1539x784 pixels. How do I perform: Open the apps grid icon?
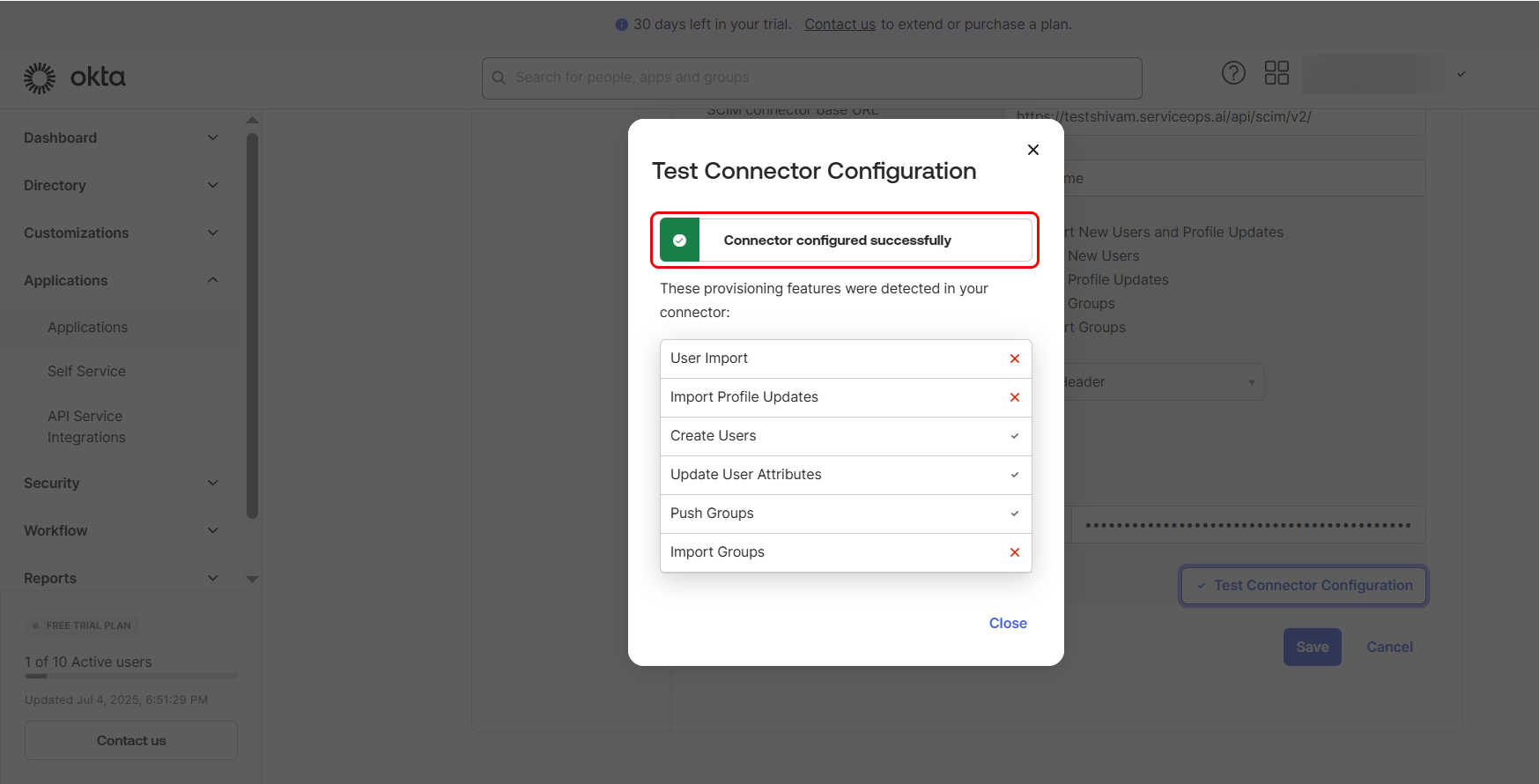[x=1276, y=73]
